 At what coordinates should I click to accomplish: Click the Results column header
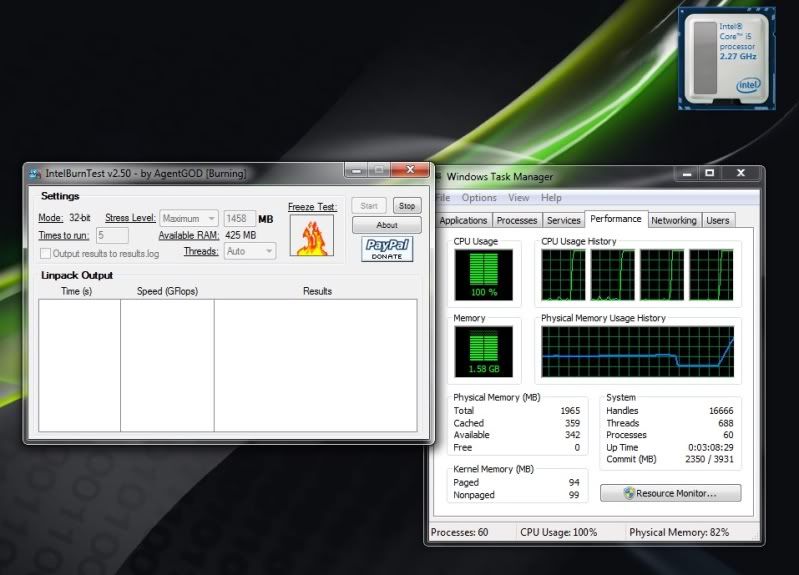[x=317, y=291]
